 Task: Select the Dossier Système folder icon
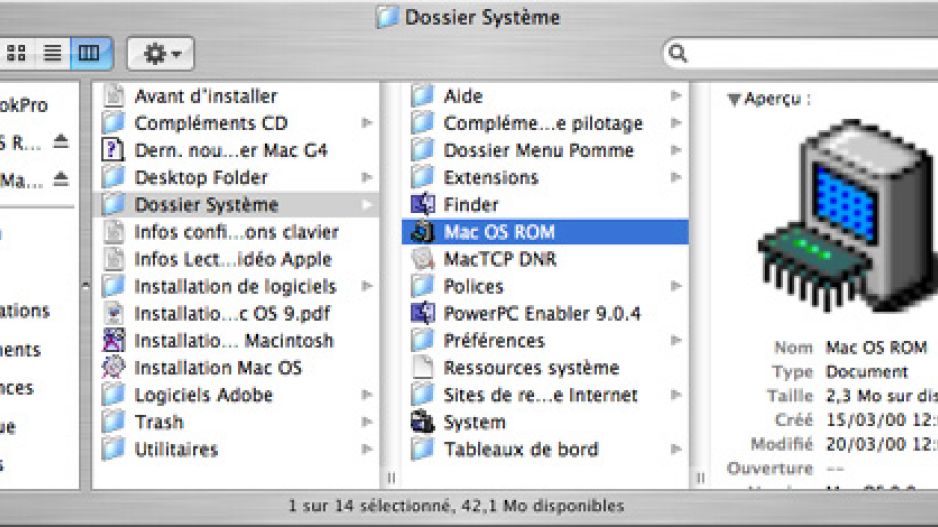pos(113,204)
